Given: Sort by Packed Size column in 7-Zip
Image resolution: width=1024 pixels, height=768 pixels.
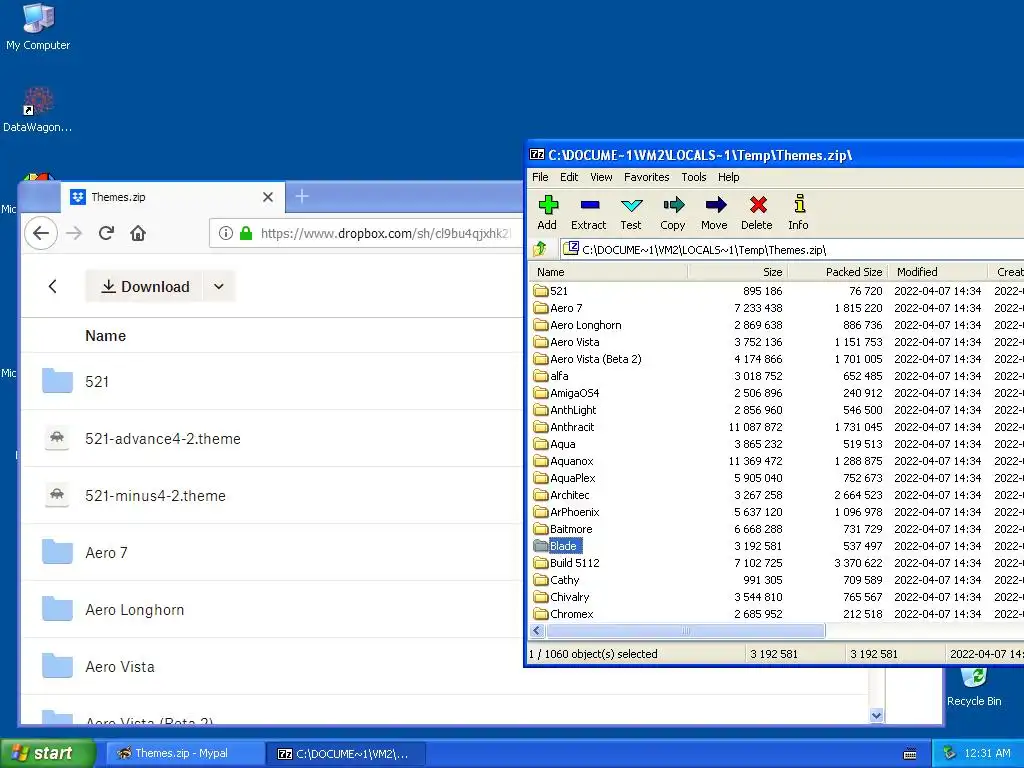Looking at the screenshot, I should tap(838, 272).
